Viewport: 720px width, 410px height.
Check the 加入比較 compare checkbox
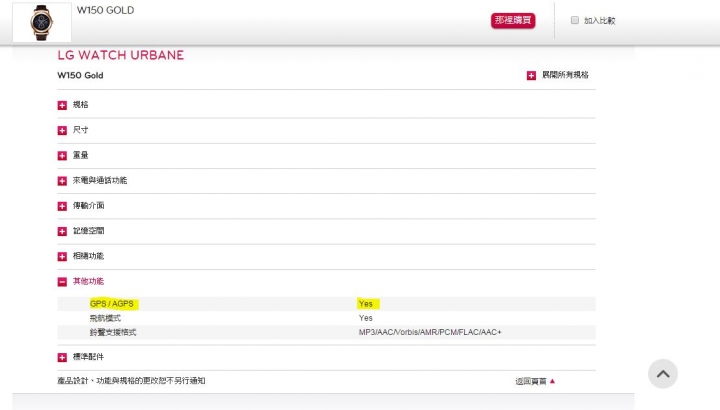tap(574, 20)
